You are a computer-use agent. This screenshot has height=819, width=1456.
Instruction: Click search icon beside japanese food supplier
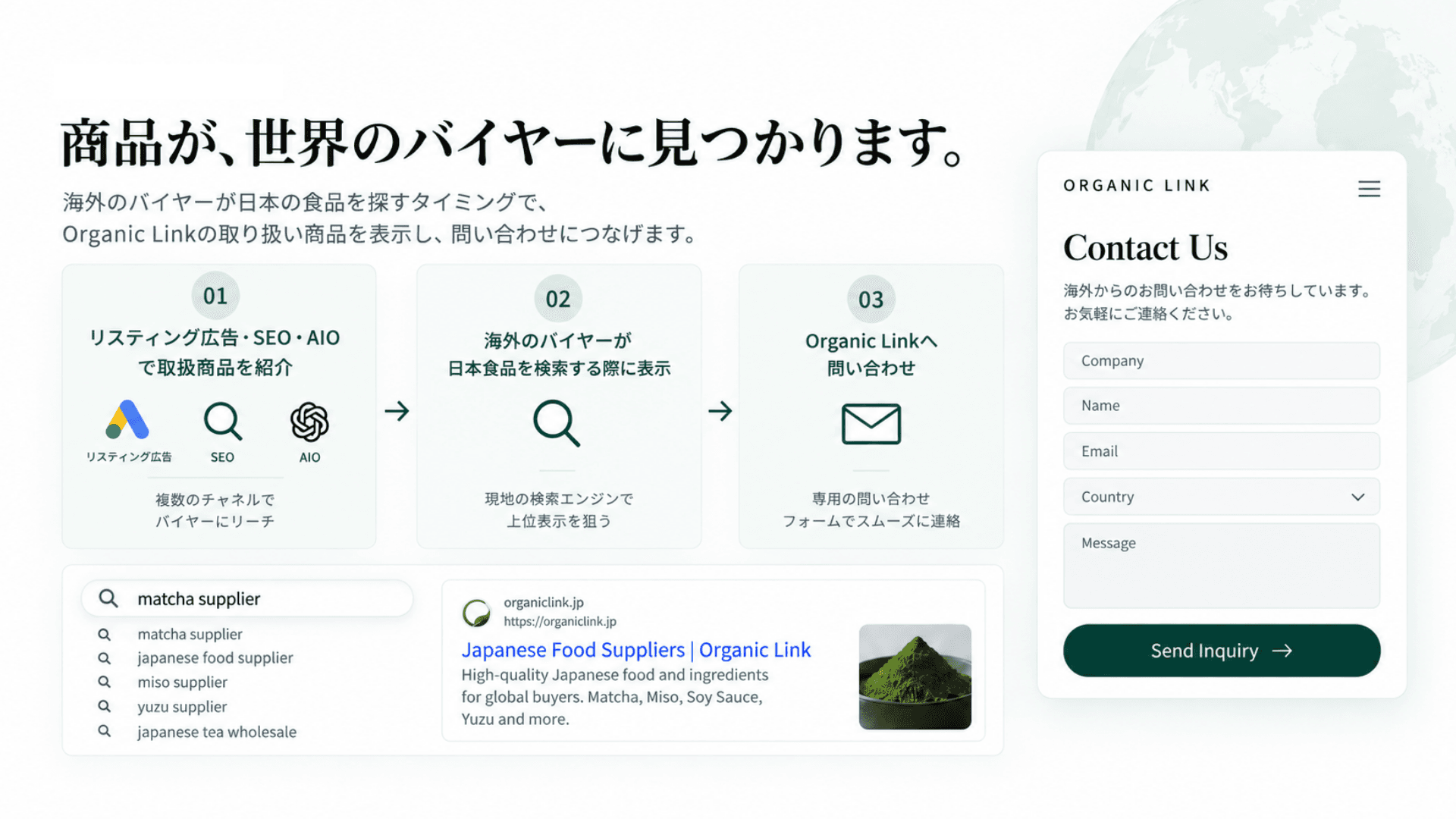pyautogui.click(x=104, y=658)
